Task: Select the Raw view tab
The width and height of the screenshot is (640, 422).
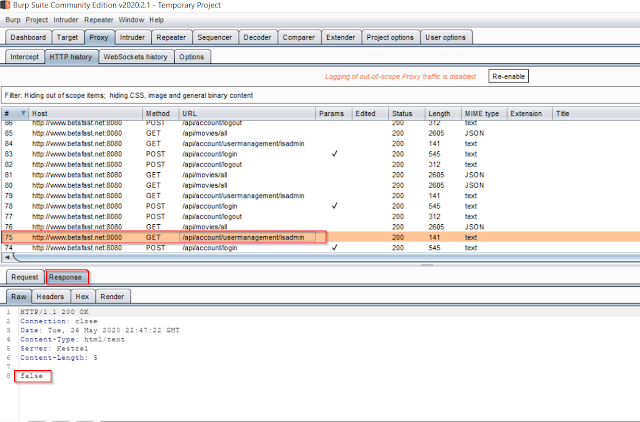Action: coord(19,297)
